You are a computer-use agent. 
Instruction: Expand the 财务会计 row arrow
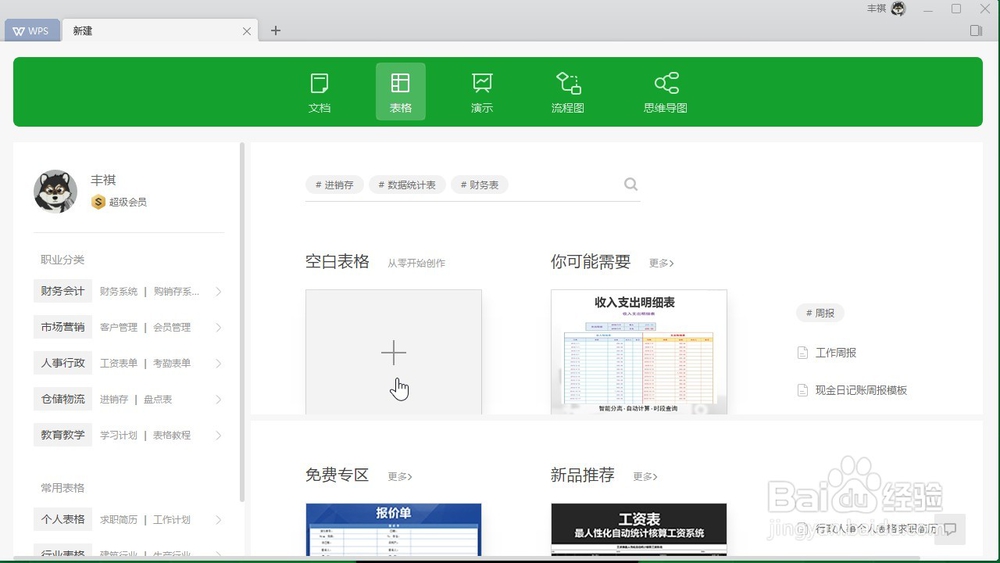pyautogui.click(x=218, y=291)
